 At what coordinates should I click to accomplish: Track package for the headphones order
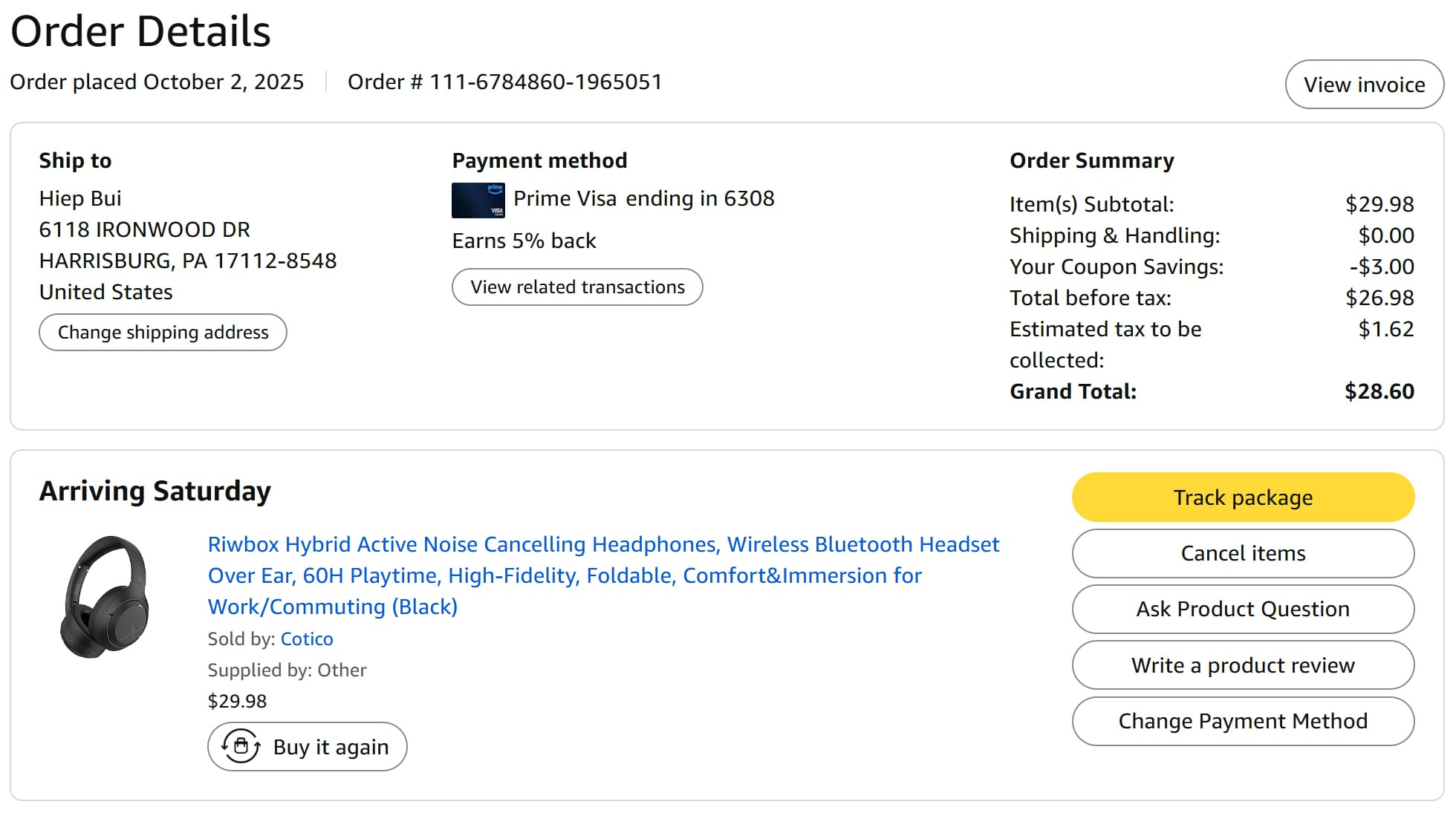tap(1243, 497)
